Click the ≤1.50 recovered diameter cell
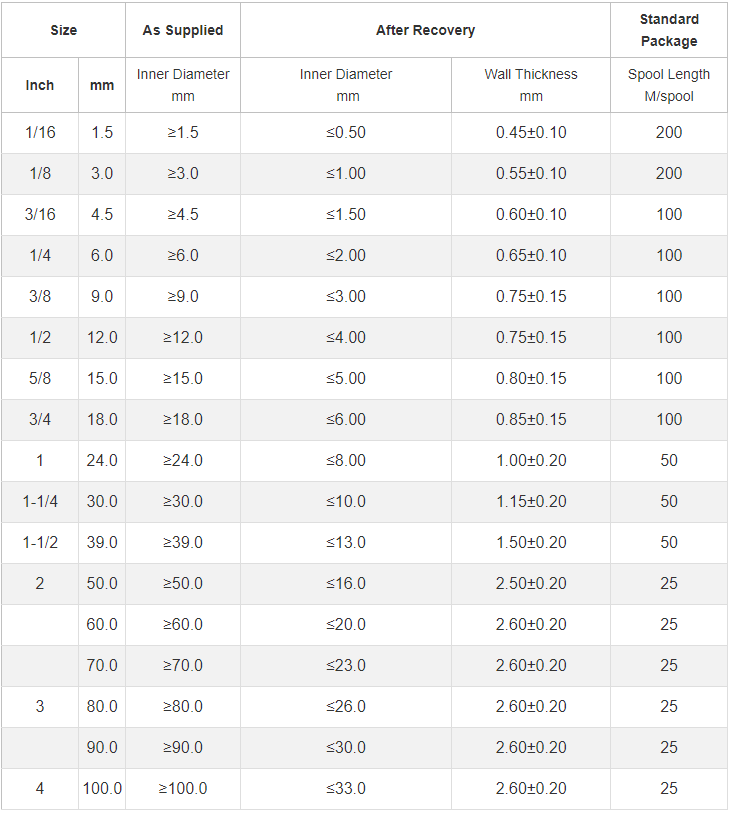The width and height of the screenshot is (731, 814). click(346, 214)
